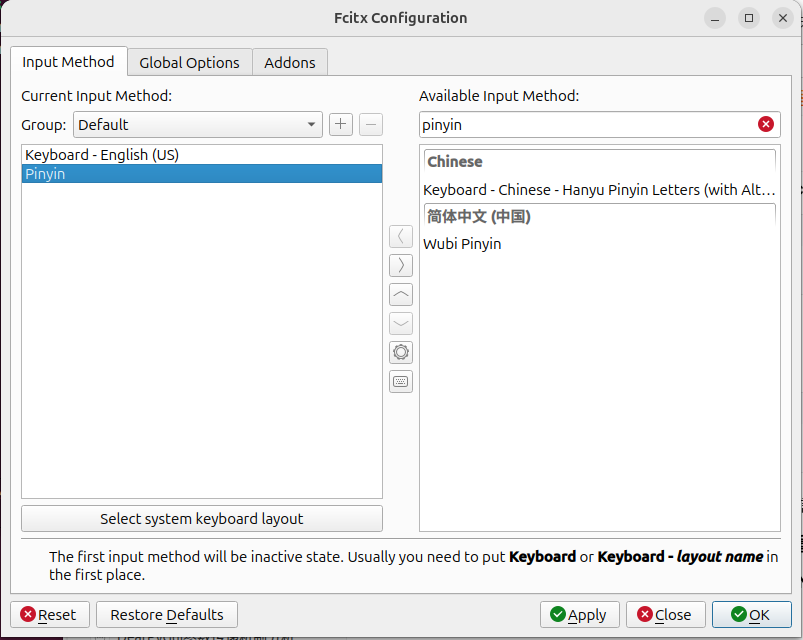Minimize the Fcitx Configuration window
The width and height of the screenshot is (803, 640).
[x=715, y=18]
